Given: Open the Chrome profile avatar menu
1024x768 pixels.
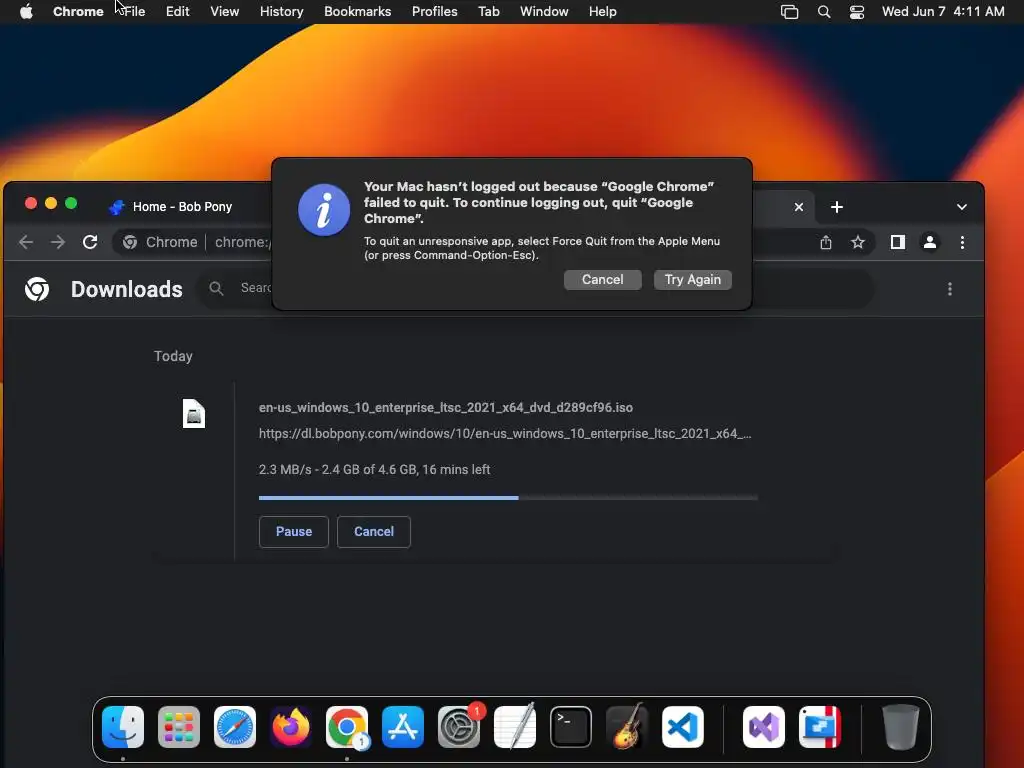Looking at the screenshot, I should click(930, 242).
